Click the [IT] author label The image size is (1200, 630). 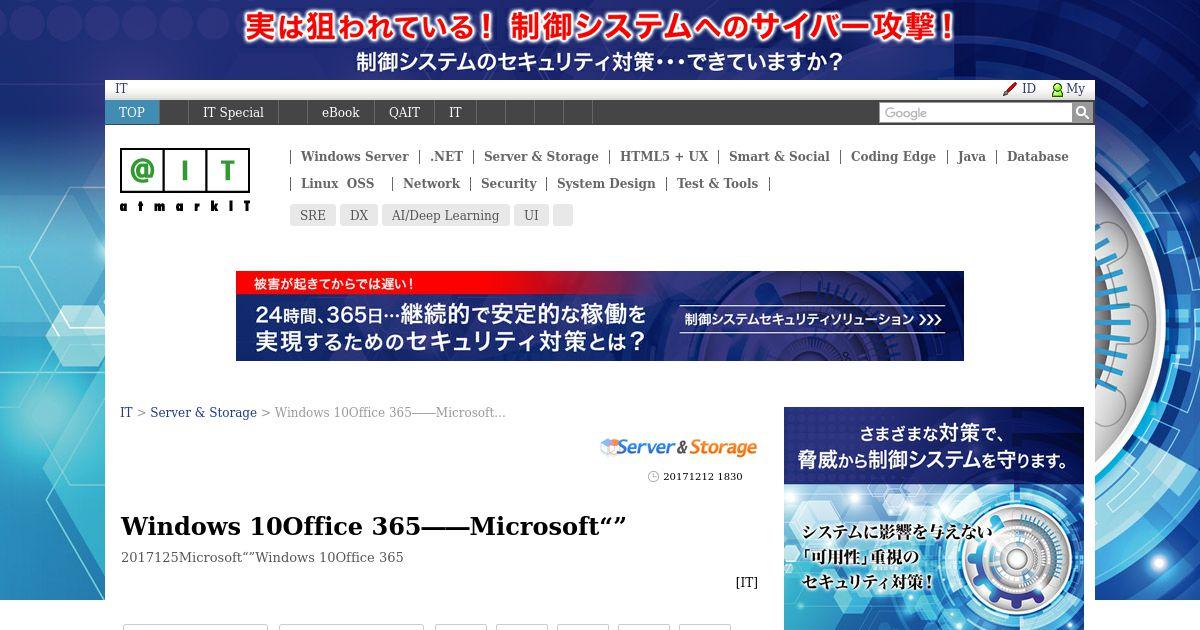click(x=746, y=582)
